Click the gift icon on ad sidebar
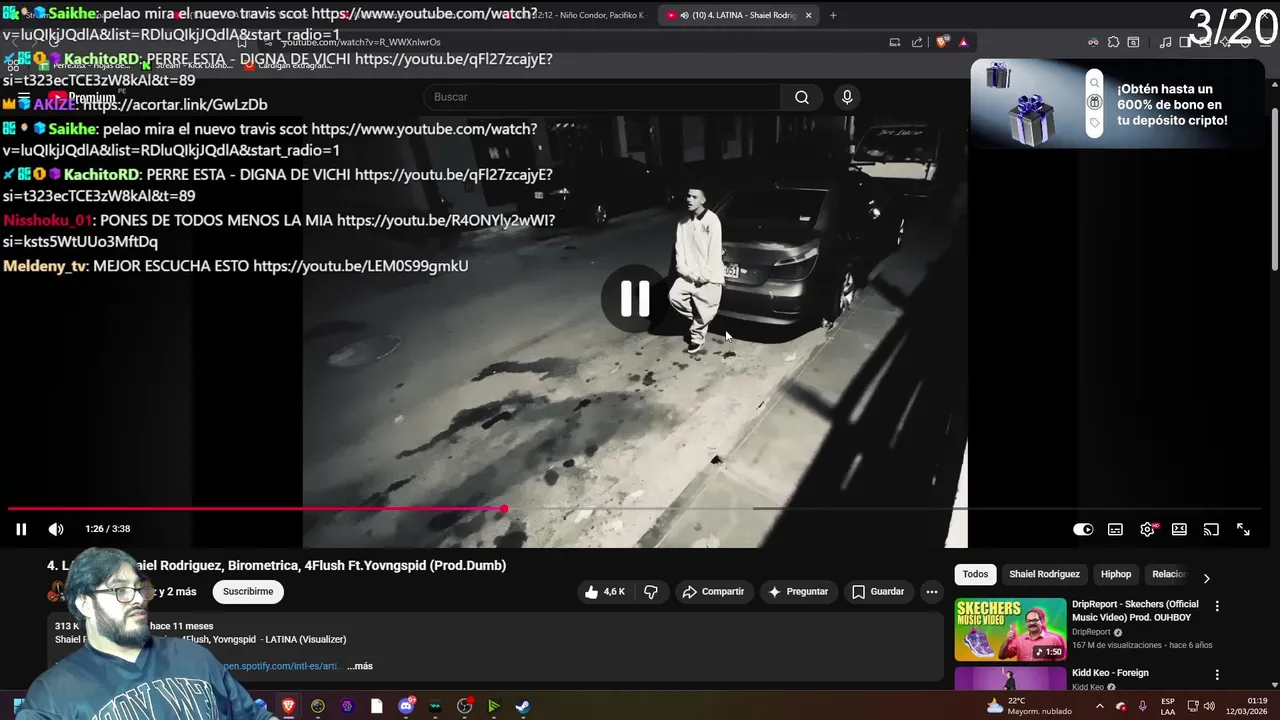The height and width of the screenshot is (720, 1280). click(x=1095, y=102)
